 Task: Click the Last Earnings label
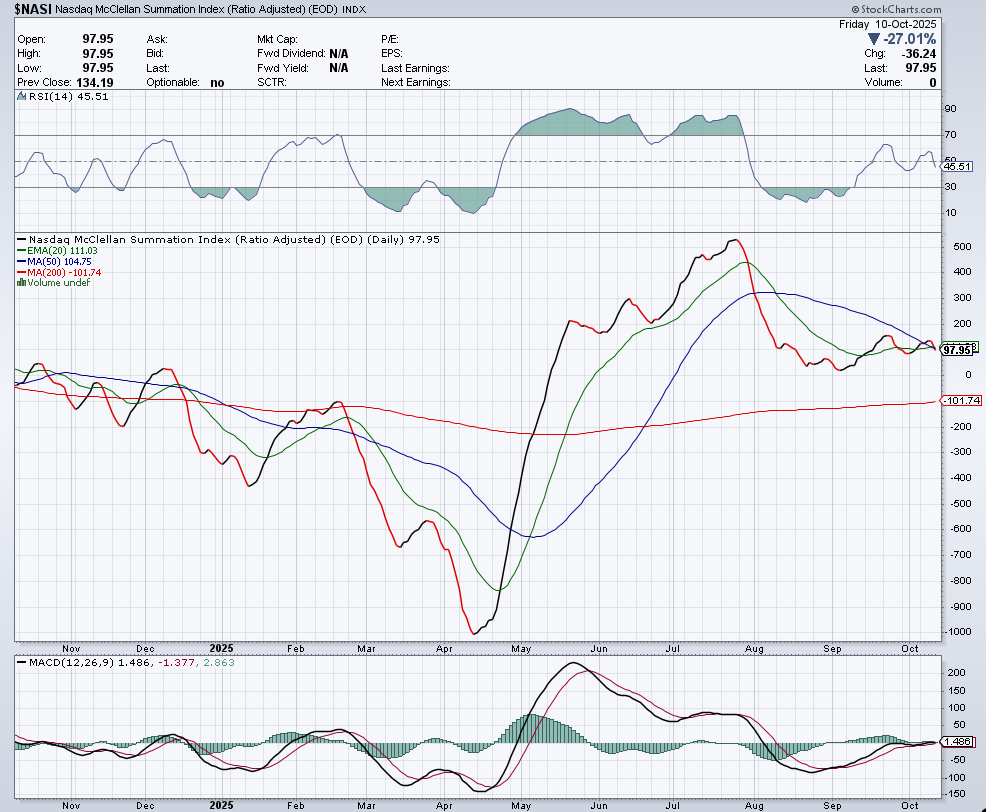pos(415,68)
